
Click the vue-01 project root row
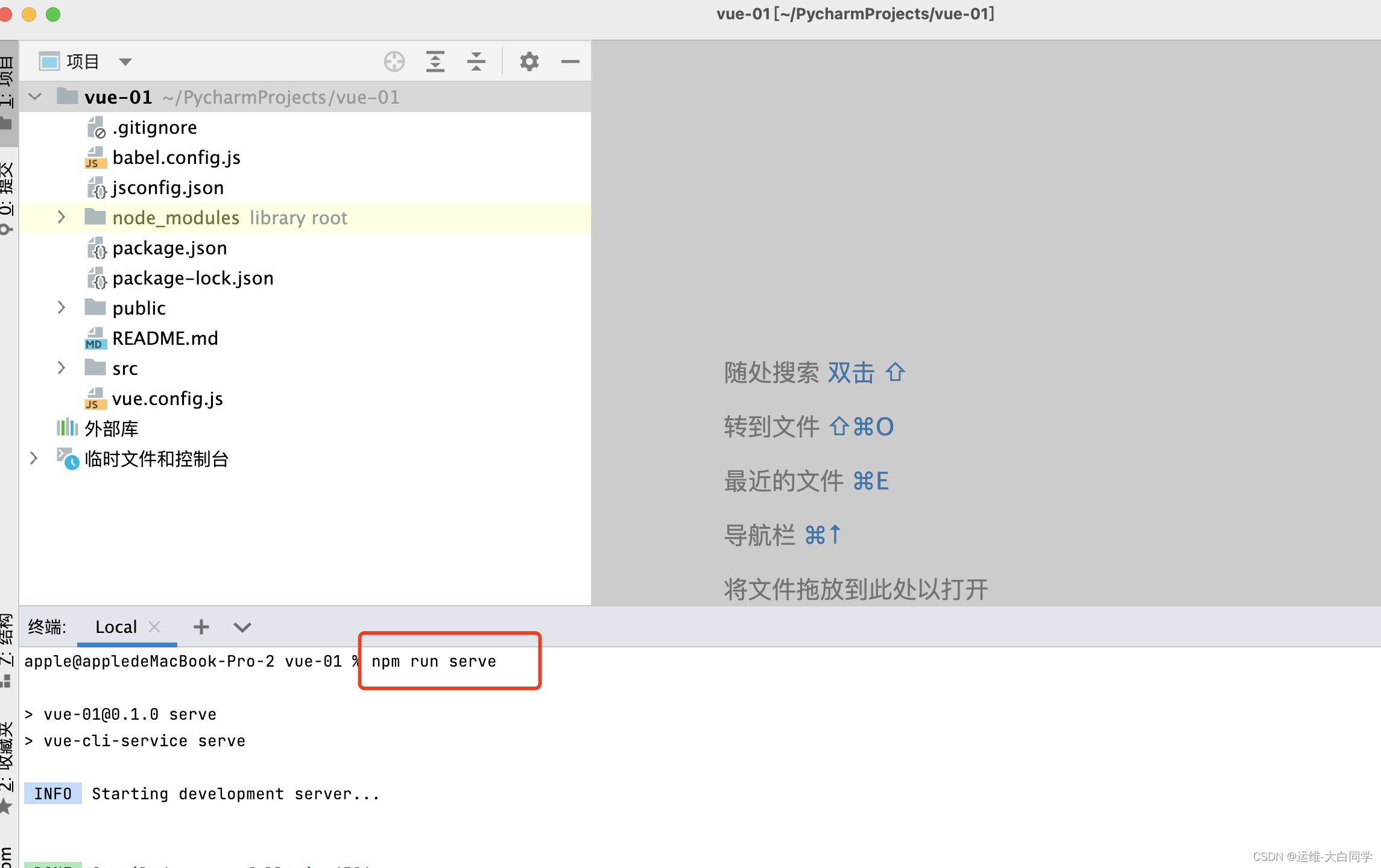305,97
